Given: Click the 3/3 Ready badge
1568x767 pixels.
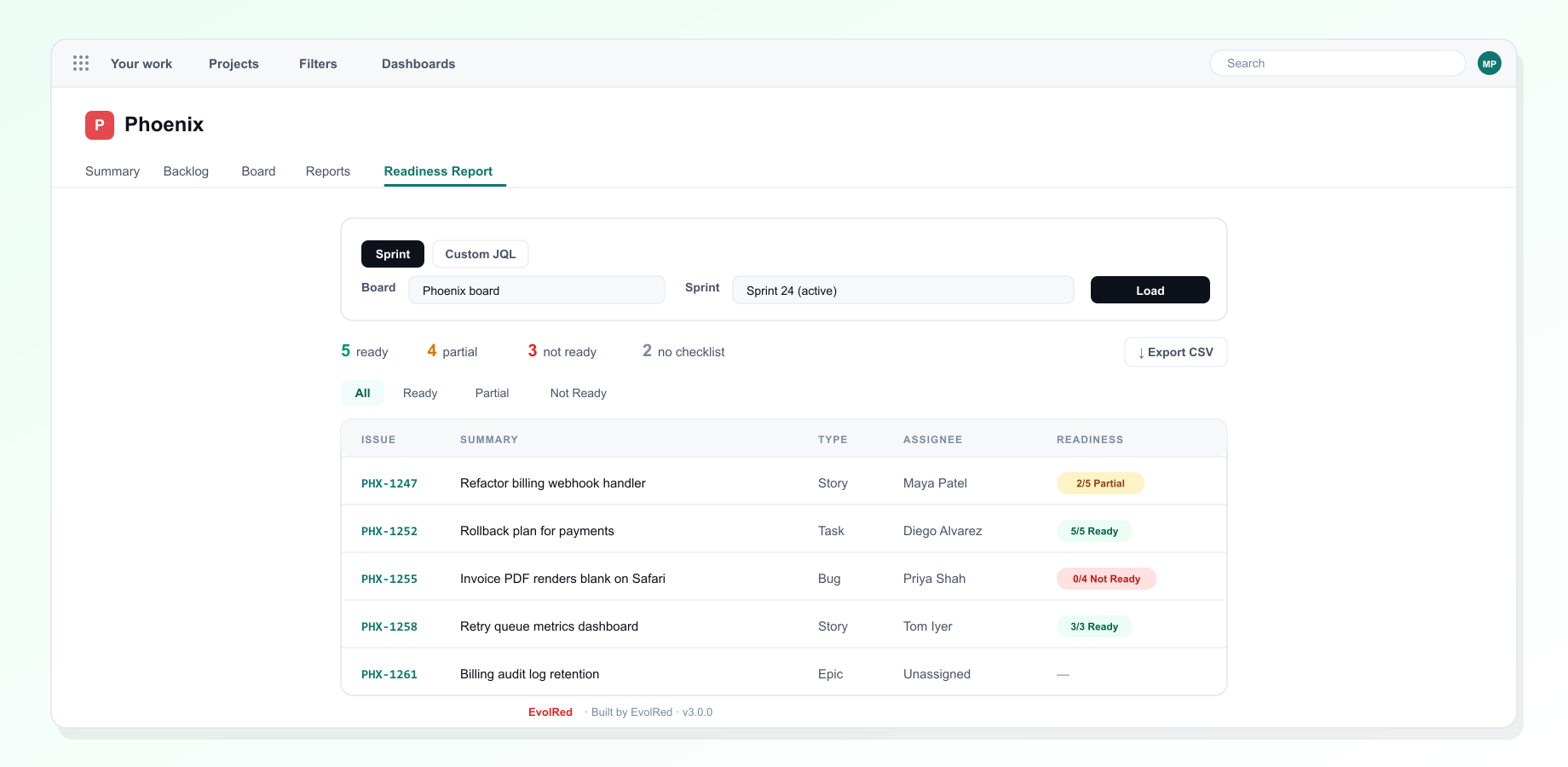Looking at the screenshot, I should (1094, 626).
